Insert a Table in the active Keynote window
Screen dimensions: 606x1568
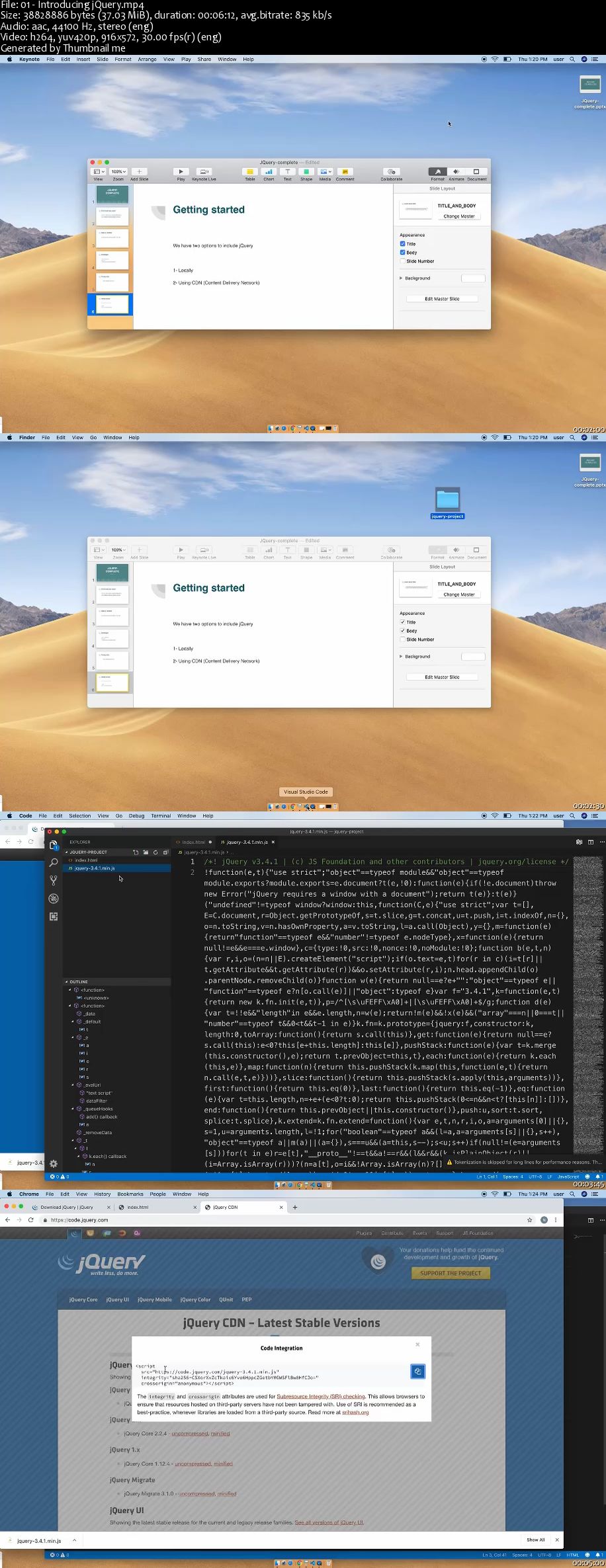coord(250,172)
